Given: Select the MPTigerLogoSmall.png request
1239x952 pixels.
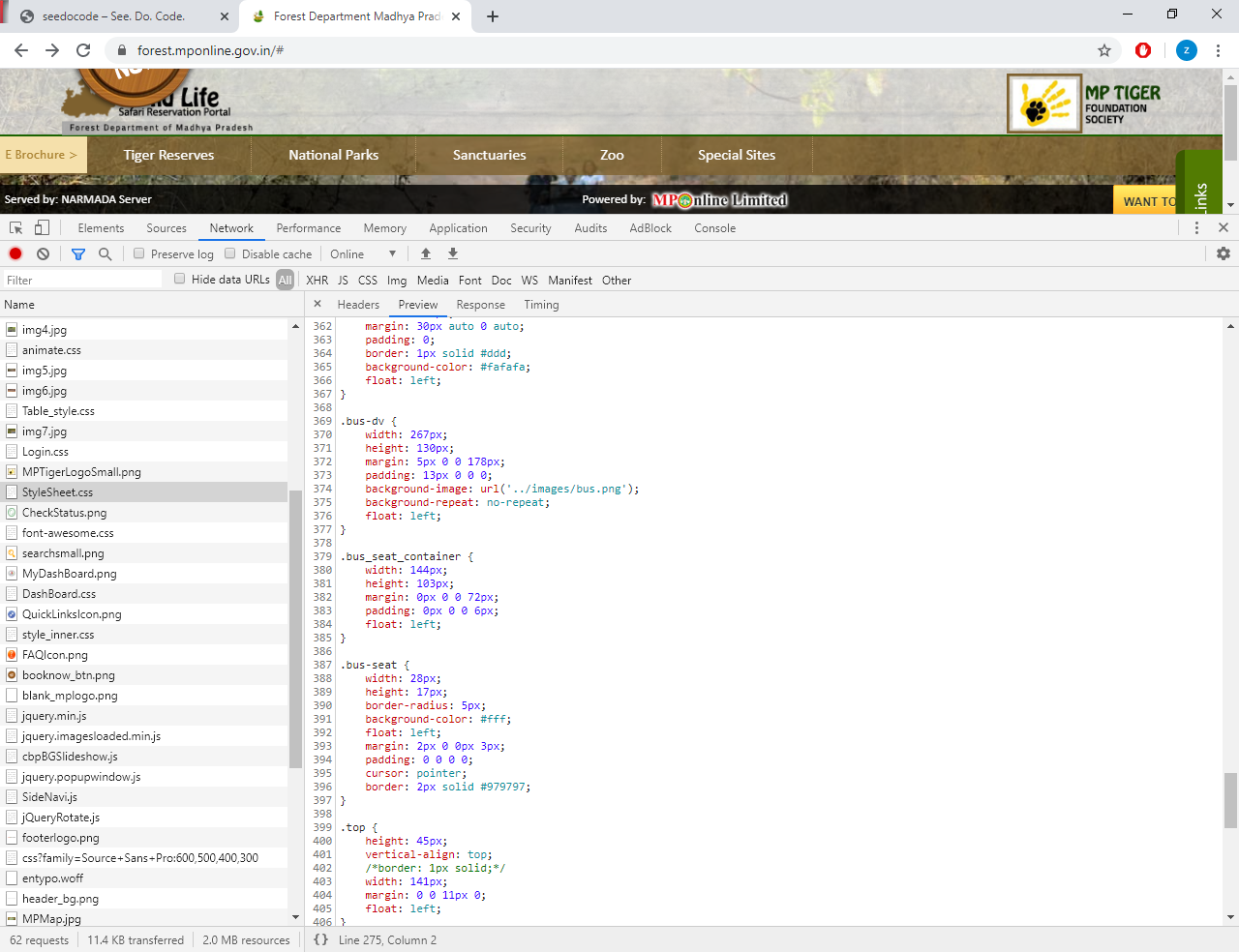Looking at the screenshot, I should coord(144,472).
